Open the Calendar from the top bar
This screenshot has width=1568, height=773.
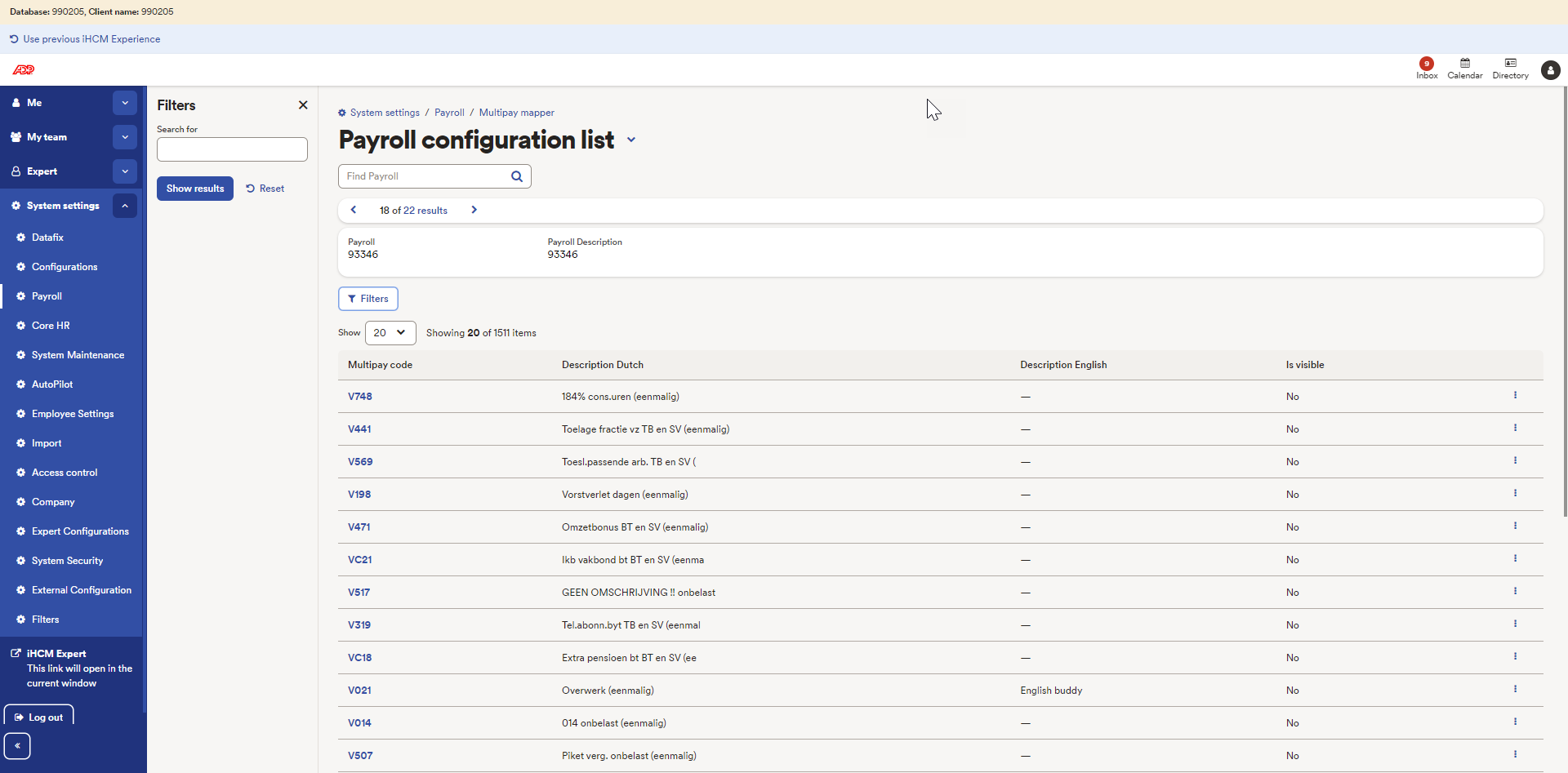tap(1464, 69)
